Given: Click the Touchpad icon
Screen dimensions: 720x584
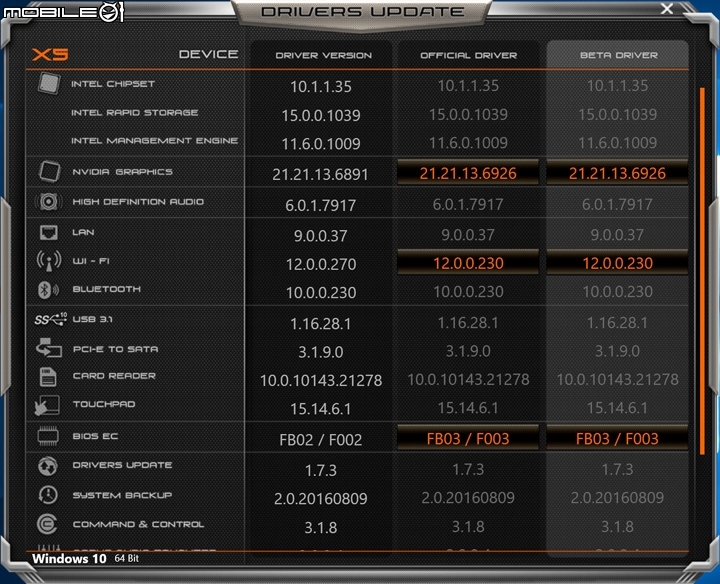Looking at the screenshot, I should (47, 405).
